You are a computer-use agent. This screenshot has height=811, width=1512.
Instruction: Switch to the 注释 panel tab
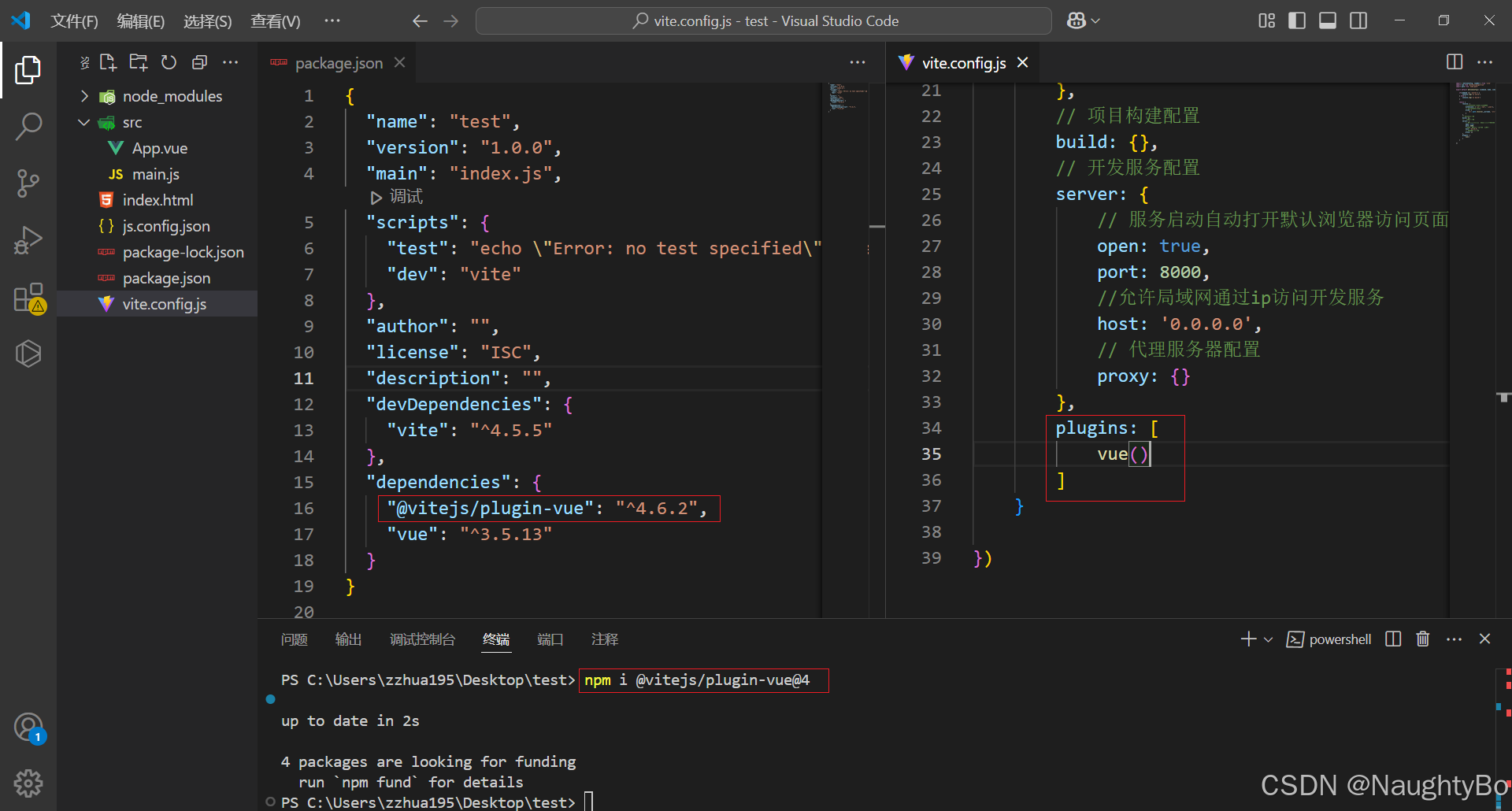605,639
